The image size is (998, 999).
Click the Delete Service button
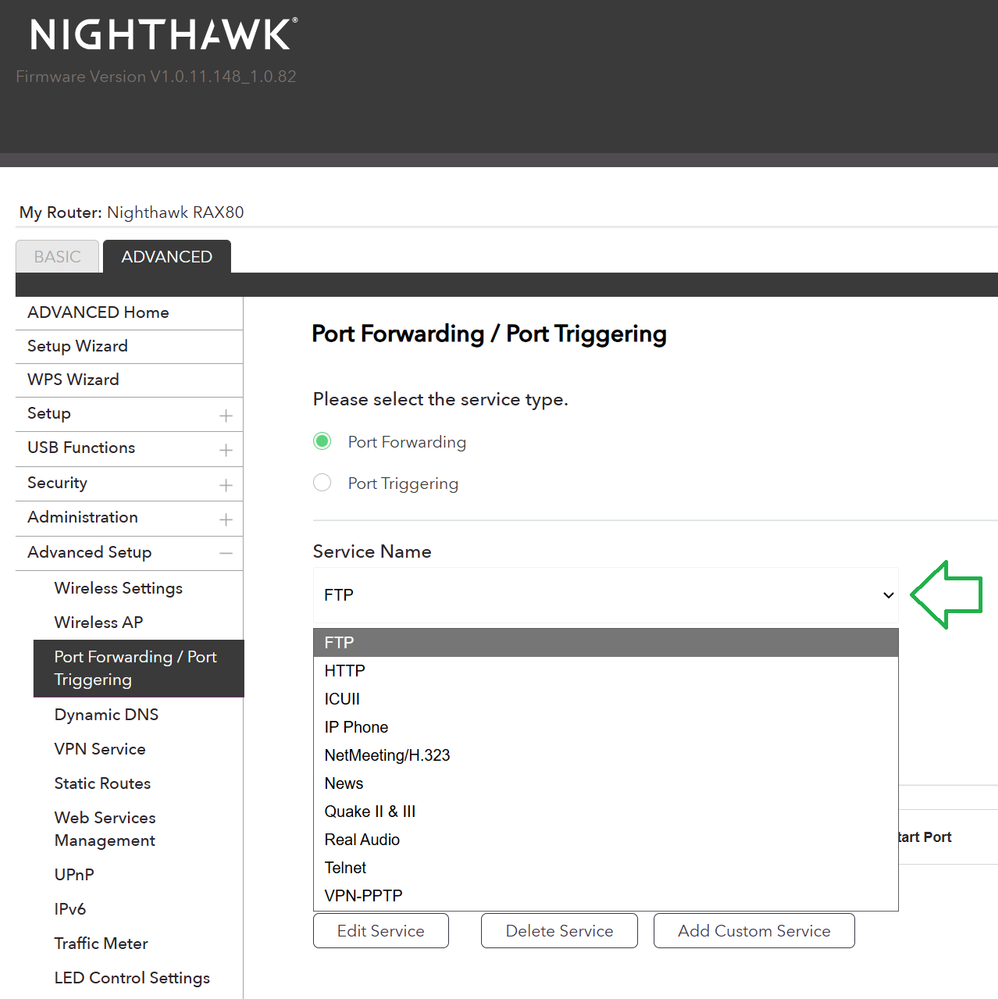560,931
